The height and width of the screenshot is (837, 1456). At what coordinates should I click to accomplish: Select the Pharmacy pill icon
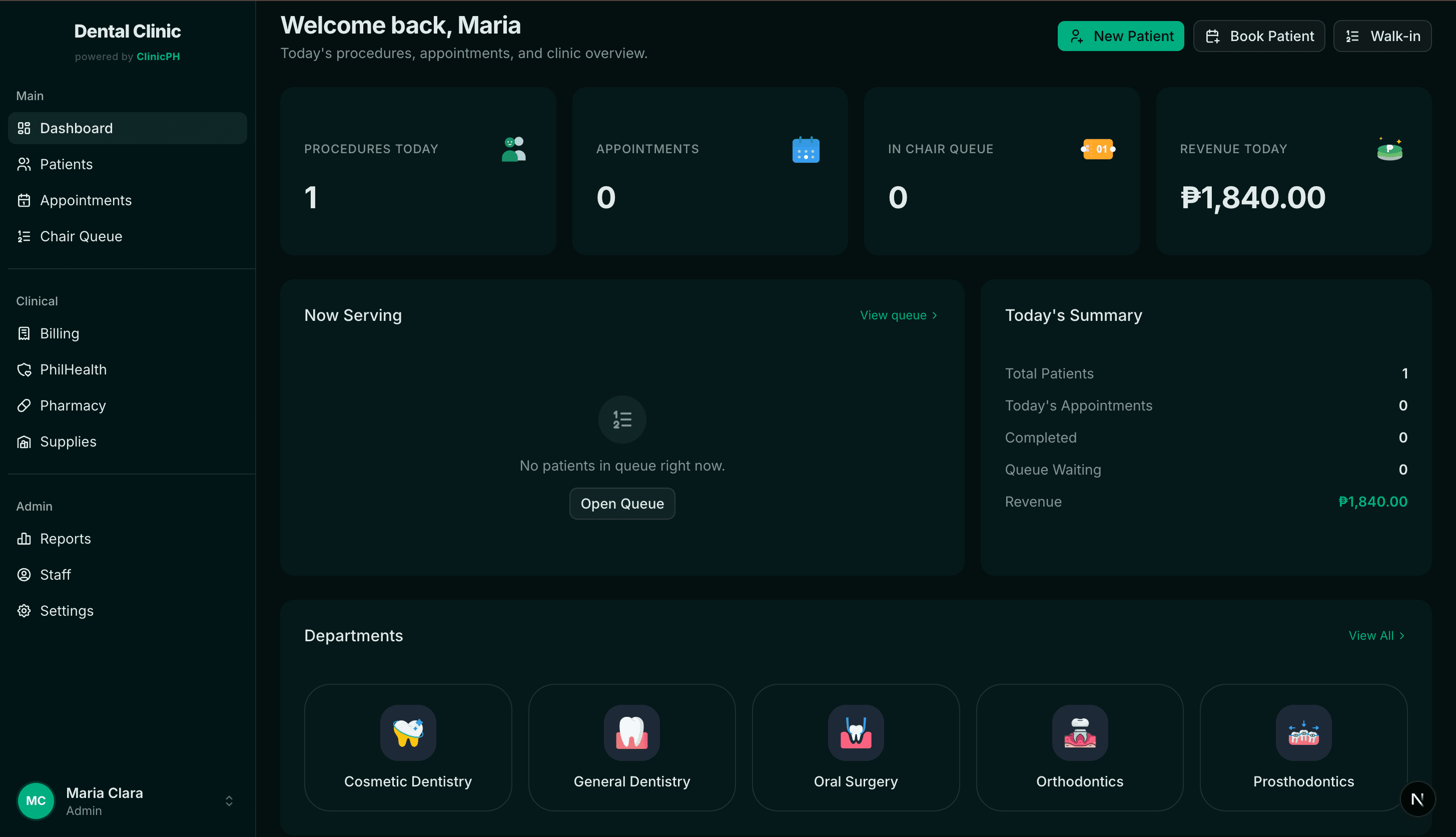(x=24, y=405)
